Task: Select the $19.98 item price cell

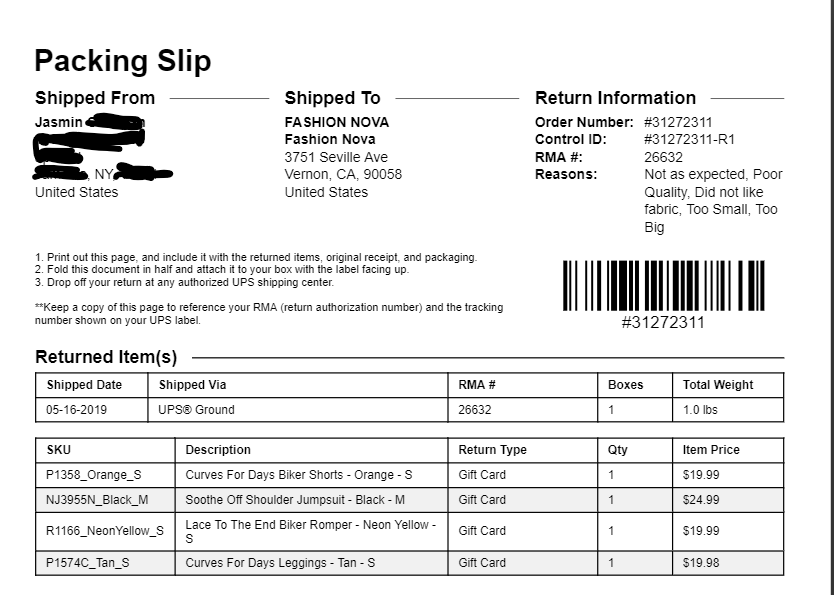Action: pos(728,563)
